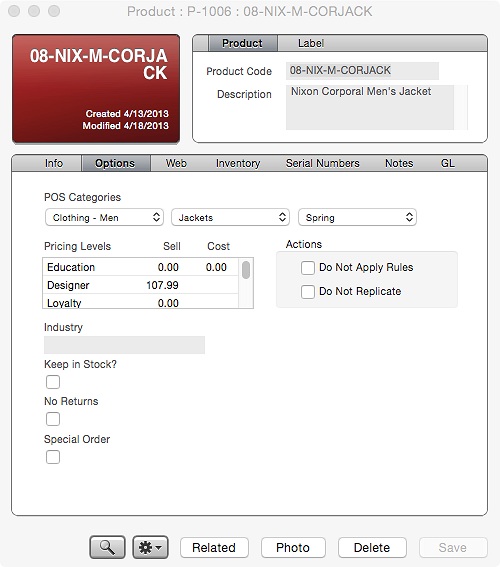This screenshot has width=500, height=567.
Task: Expand the Spring season dropdown
Action: click(357, 217)
